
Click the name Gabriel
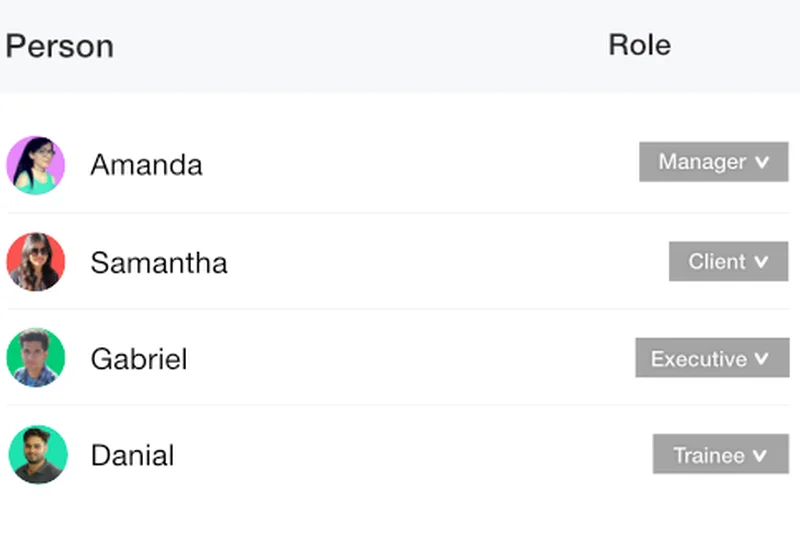[x=138, y=359]
